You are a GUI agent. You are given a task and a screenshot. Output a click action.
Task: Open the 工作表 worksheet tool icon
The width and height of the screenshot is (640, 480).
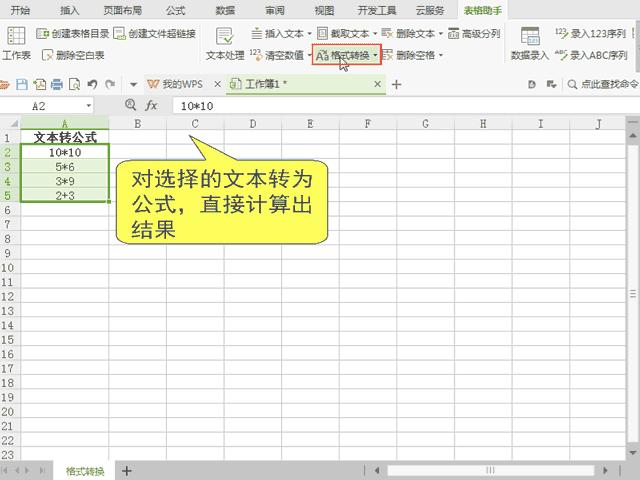pyautogui.click(x=16, y=36)
